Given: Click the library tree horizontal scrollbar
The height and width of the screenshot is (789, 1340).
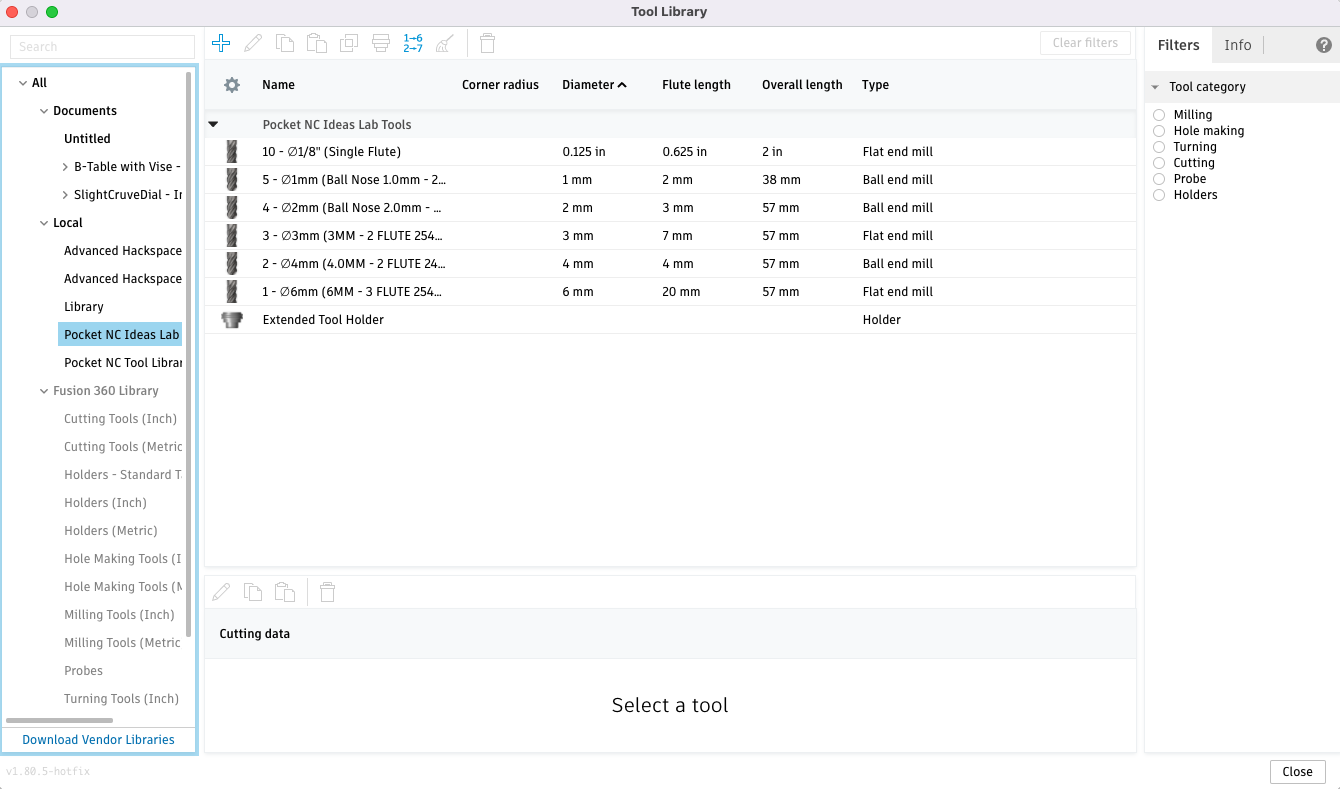Looking at the screenshot, I should 59,720.
